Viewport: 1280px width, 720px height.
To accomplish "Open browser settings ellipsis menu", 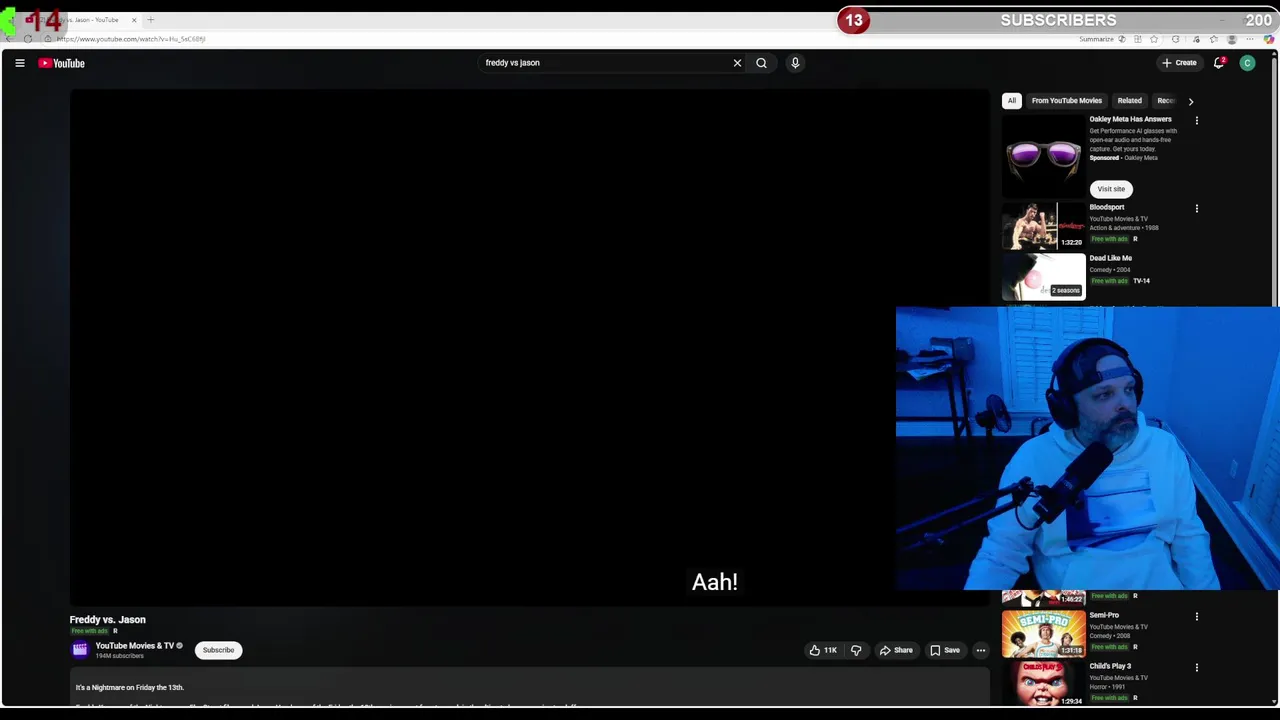I will tap(1250, 39).
